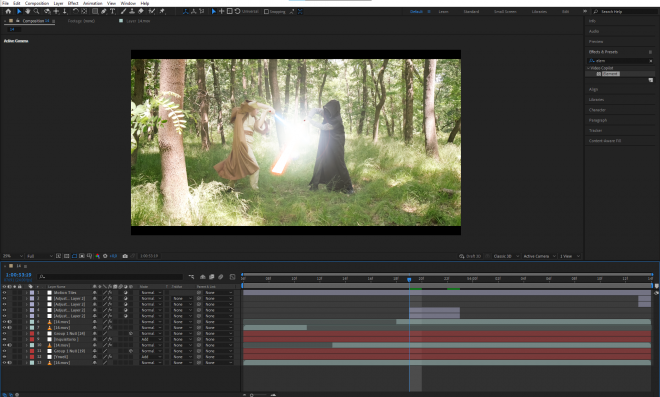Open Parent & Link dropdown for layer 13
The height and width of the screenshot is (397, 660).
[218, 362]
